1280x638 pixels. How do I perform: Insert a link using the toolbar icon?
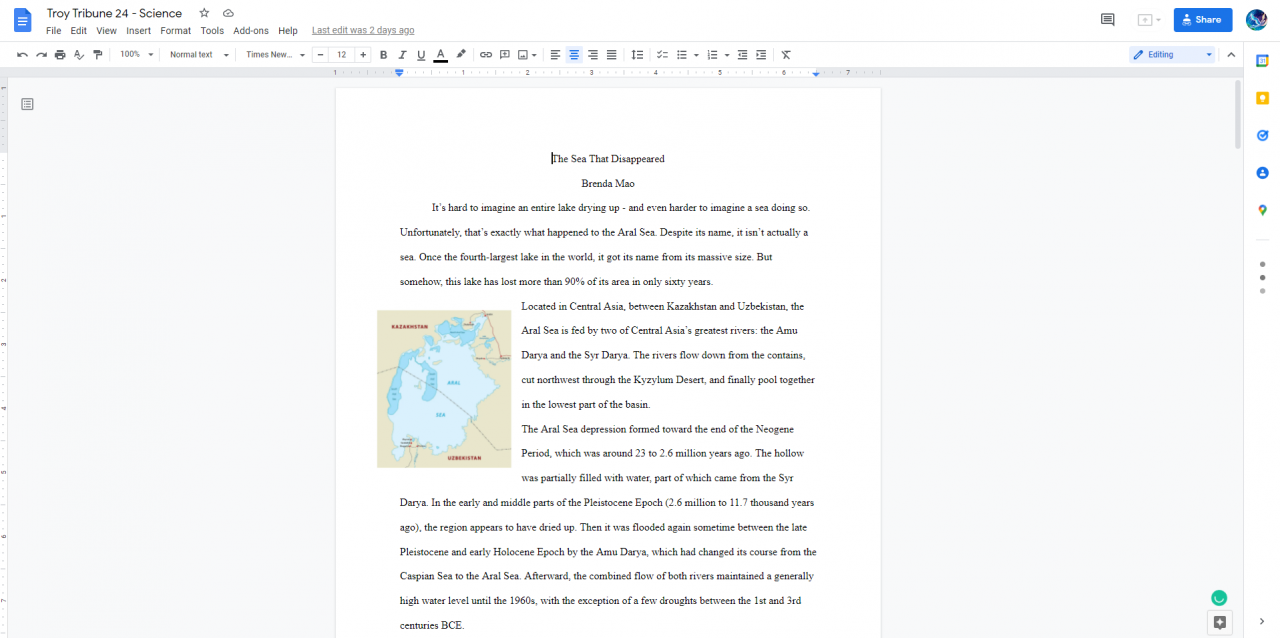(x=486, y=55)
